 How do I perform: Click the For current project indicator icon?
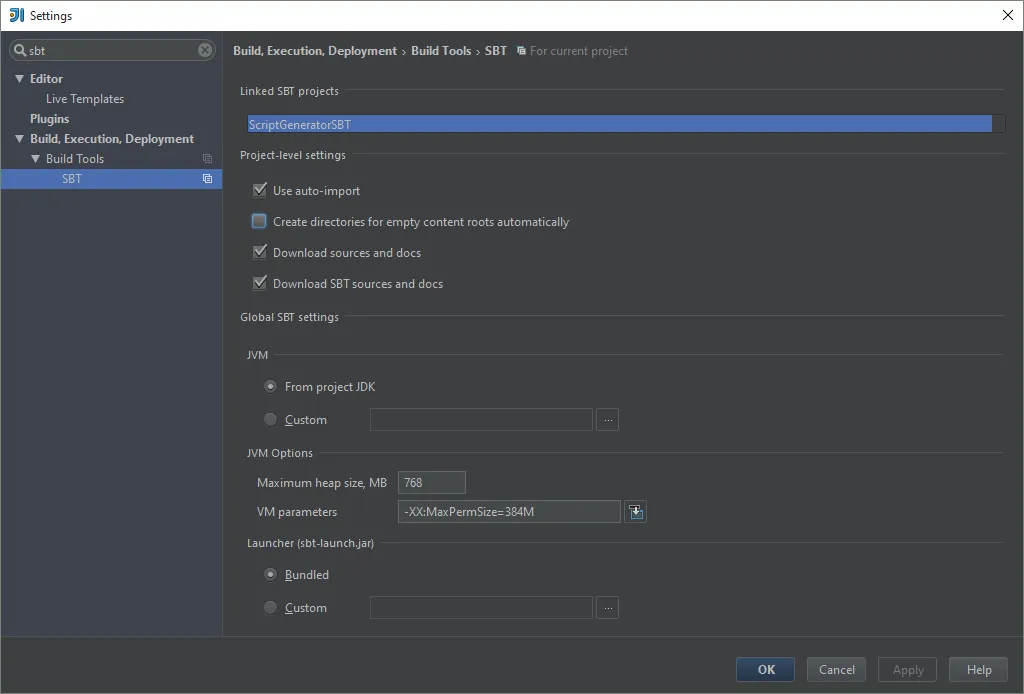click(521, 51)
